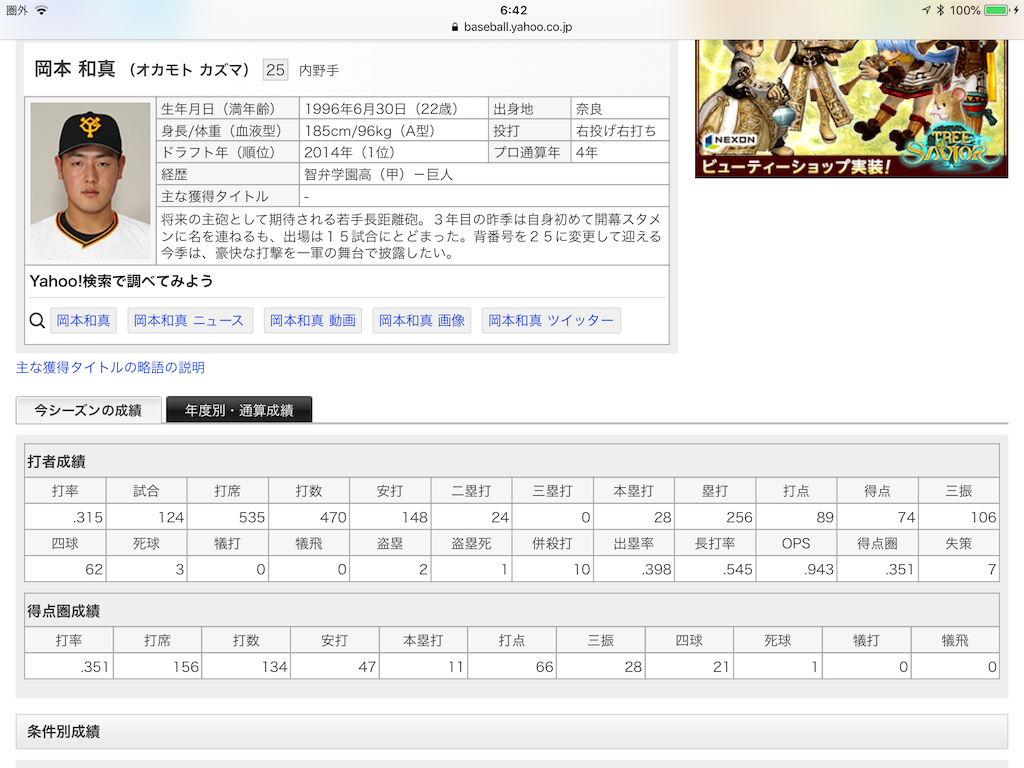The height and width of the screenshot is (768, 1024).
Task: Click the uniform number 25 badge
Action: click(x=275, y=70)
